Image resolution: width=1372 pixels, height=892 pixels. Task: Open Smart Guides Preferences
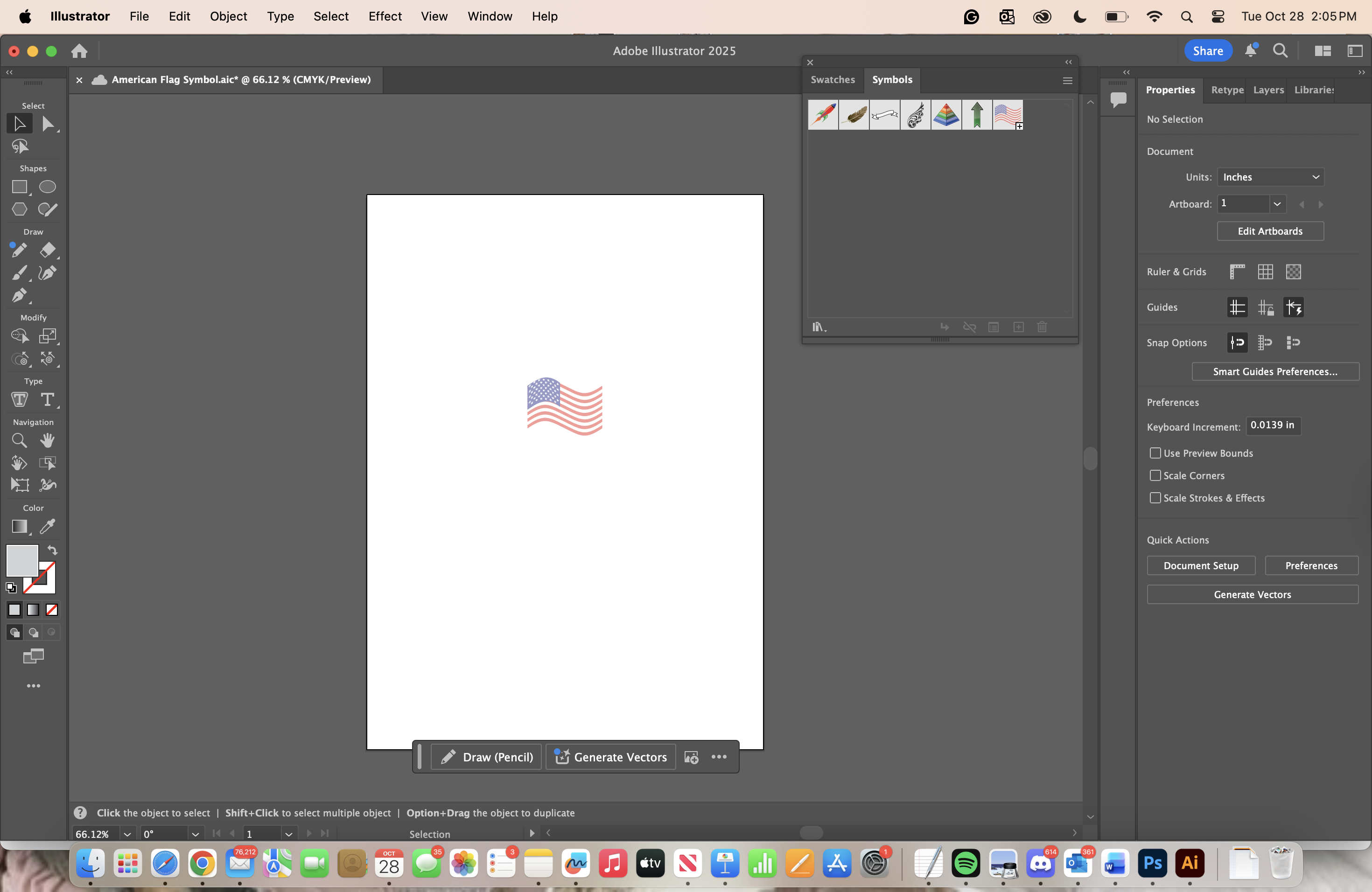pos(1276,372)
